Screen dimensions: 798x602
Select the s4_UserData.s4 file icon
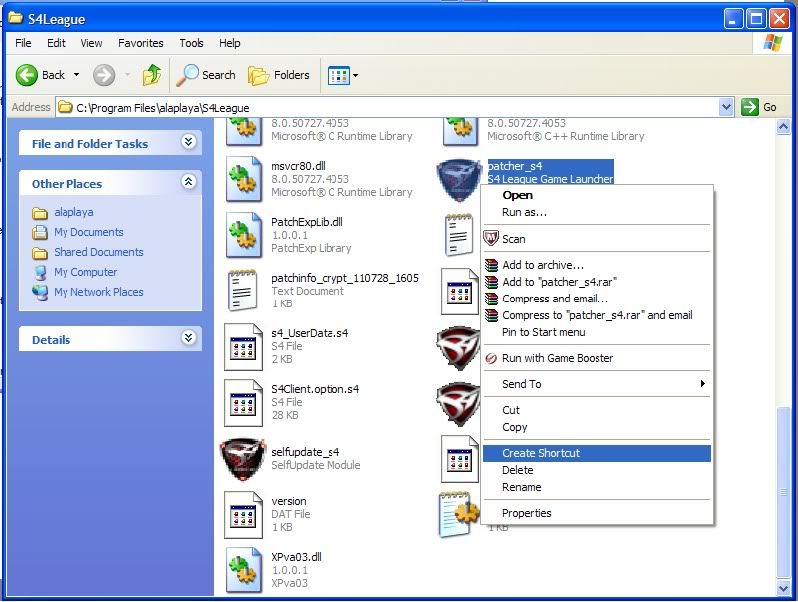coord(243,347)
